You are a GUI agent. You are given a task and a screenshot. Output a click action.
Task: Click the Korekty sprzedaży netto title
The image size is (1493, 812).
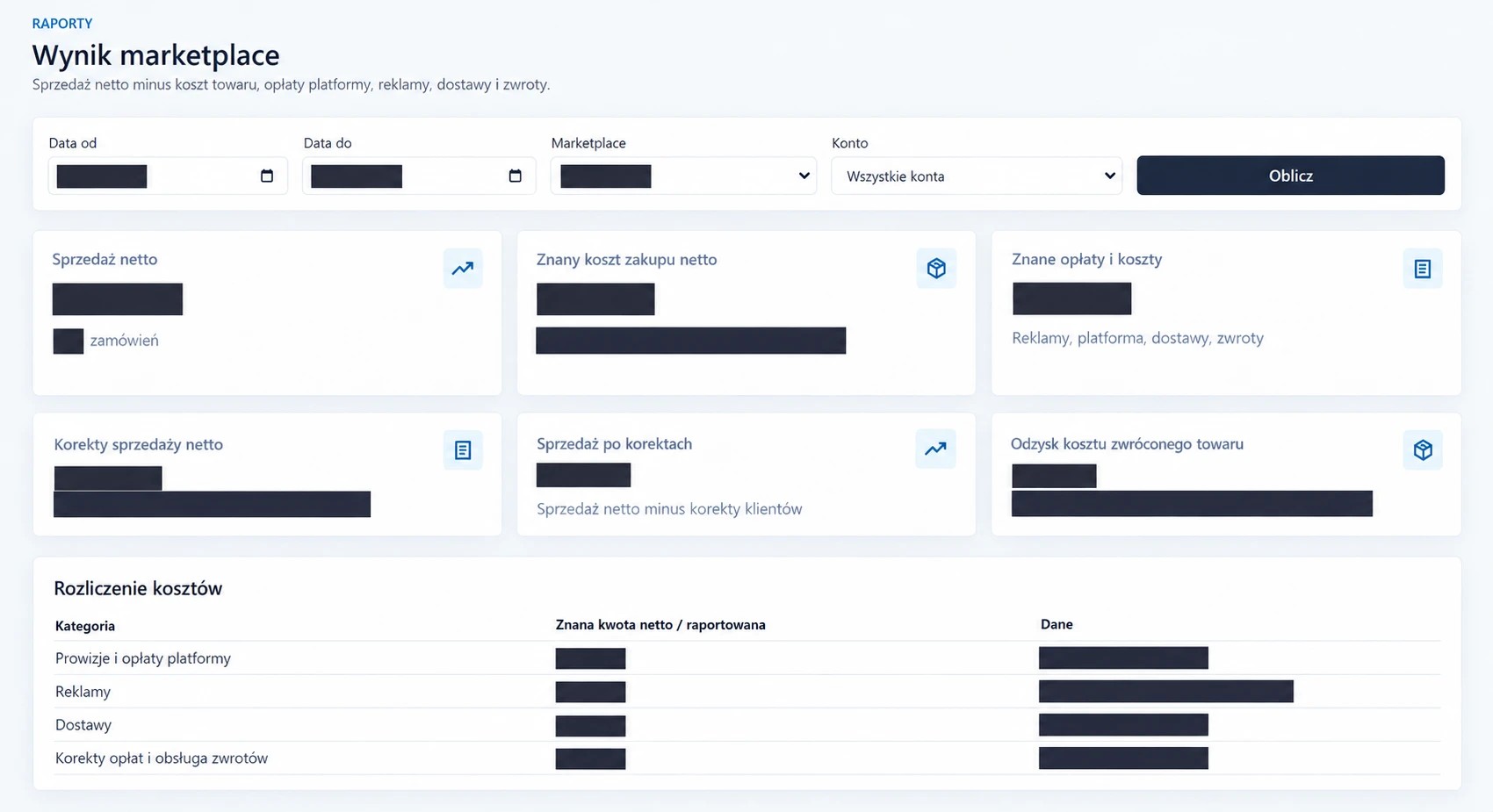pyautogui.click(x=139, y=445)
